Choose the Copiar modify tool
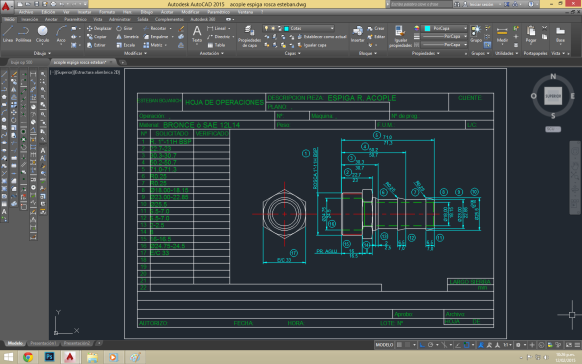The height and width of the screenshot is (364, 582). coord(97,37)
